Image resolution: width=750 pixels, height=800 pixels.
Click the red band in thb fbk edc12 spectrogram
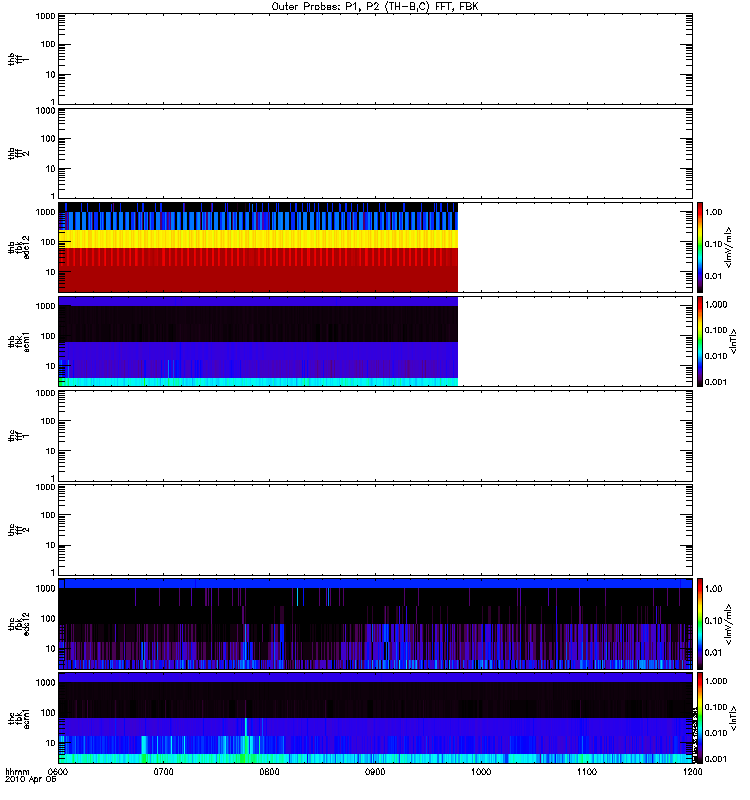pos(258,270)
